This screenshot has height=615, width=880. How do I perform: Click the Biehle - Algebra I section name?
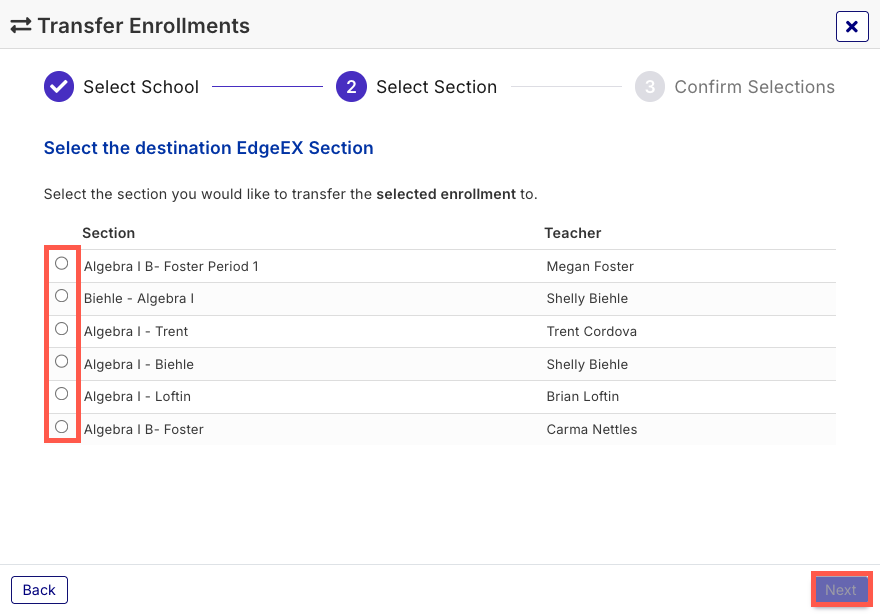[x=139, y=299]
